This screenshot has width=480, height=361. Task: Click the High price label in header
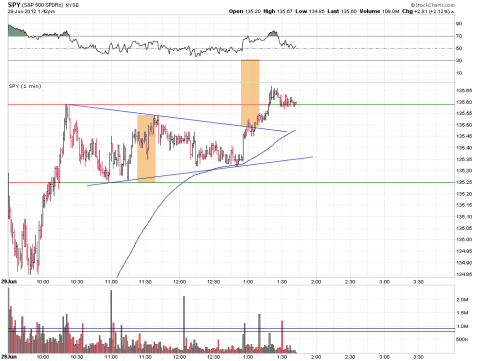[x=269, y=11]
